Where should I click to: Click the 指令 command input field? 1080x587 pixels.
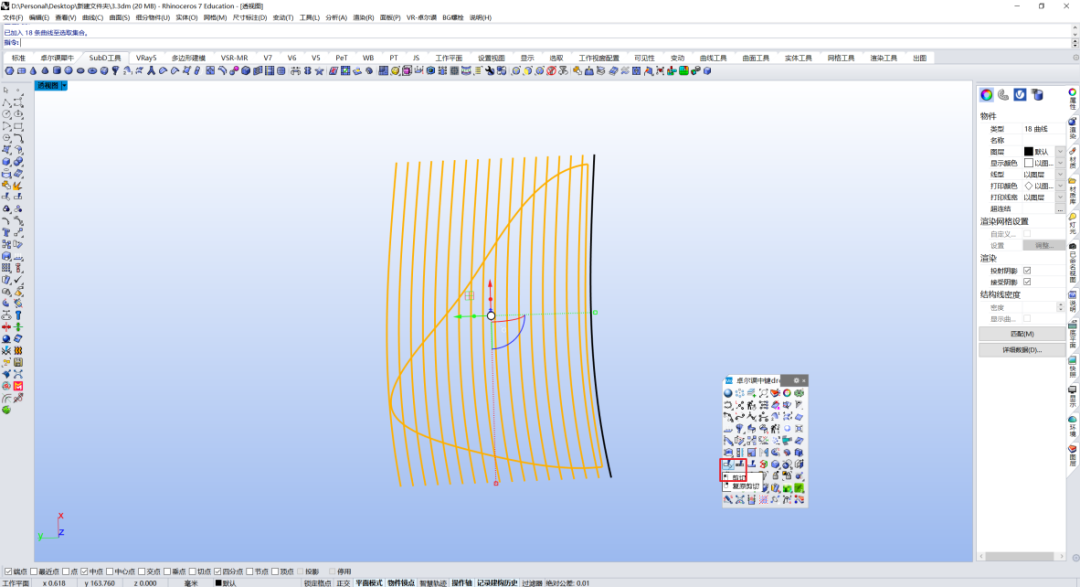pos(544,43)
